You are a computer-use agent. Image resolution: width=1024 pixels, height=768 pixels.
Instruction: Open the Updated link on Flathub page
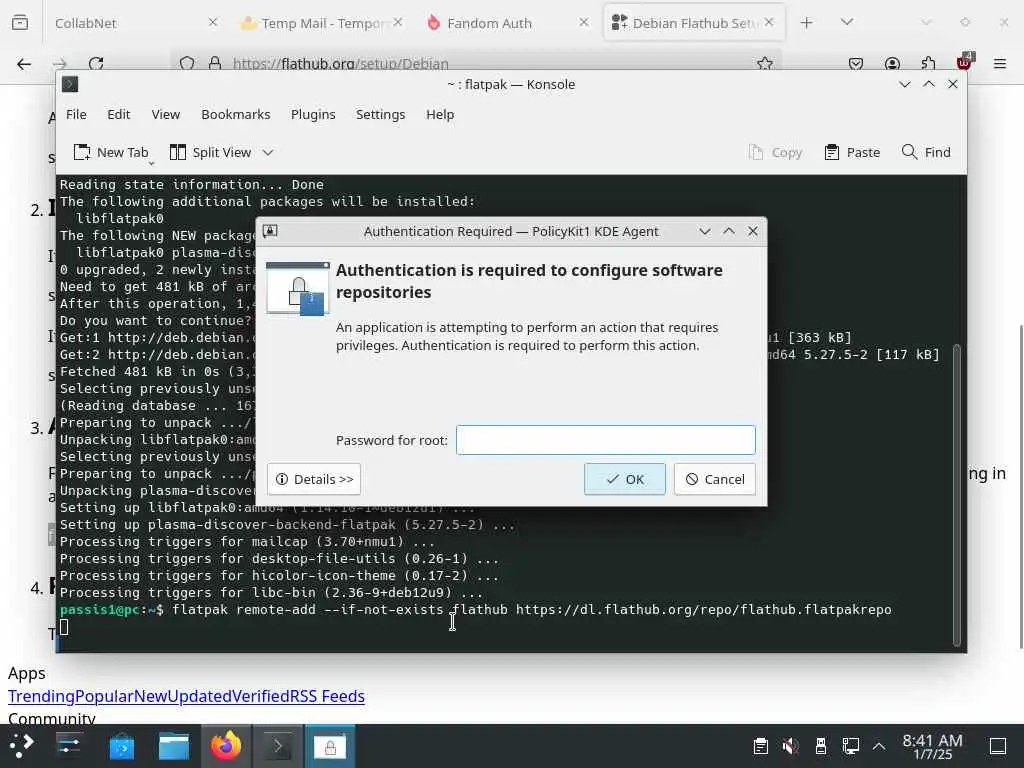pos(200,696)
